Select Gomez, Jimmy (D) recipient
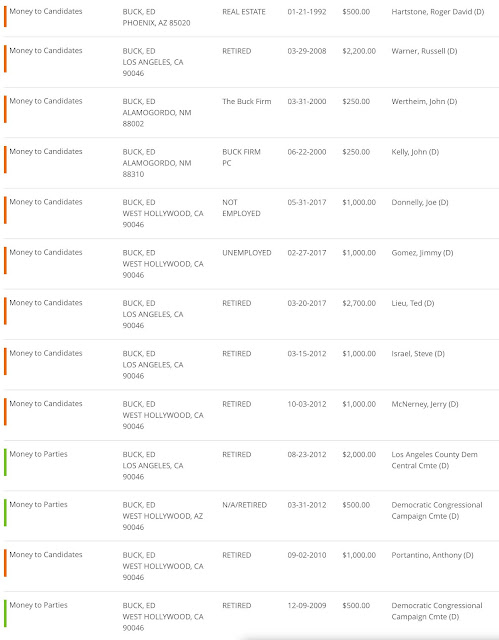 click(x=422, y=253)
